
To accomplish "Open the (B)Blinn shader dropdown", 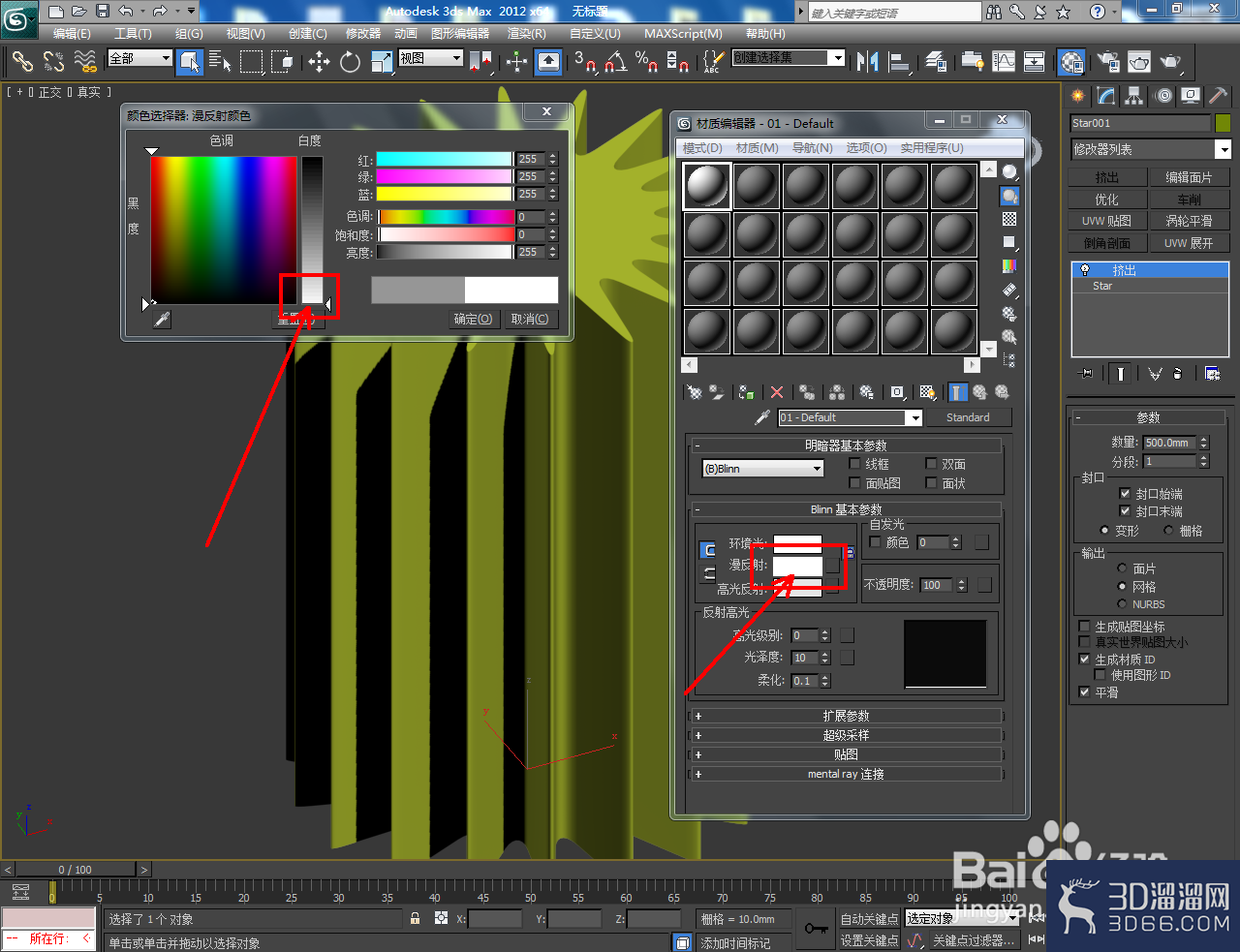I will 762,469.
